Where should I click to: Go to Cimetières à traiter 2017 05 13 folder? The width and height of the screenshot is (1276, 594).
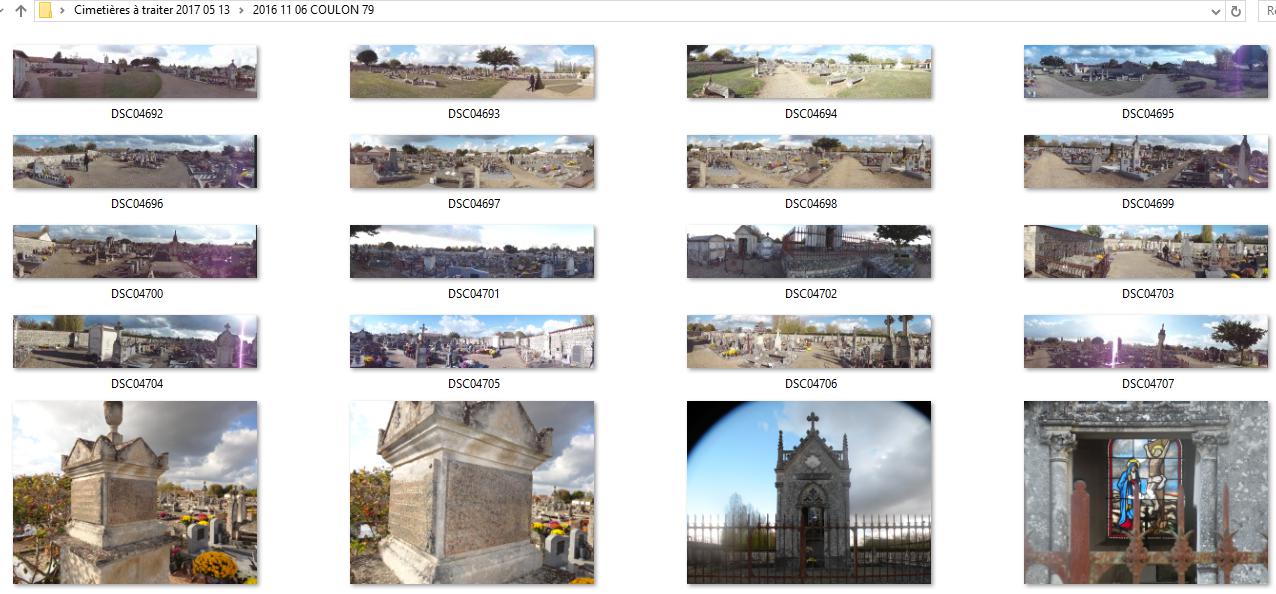pos(151,11)
